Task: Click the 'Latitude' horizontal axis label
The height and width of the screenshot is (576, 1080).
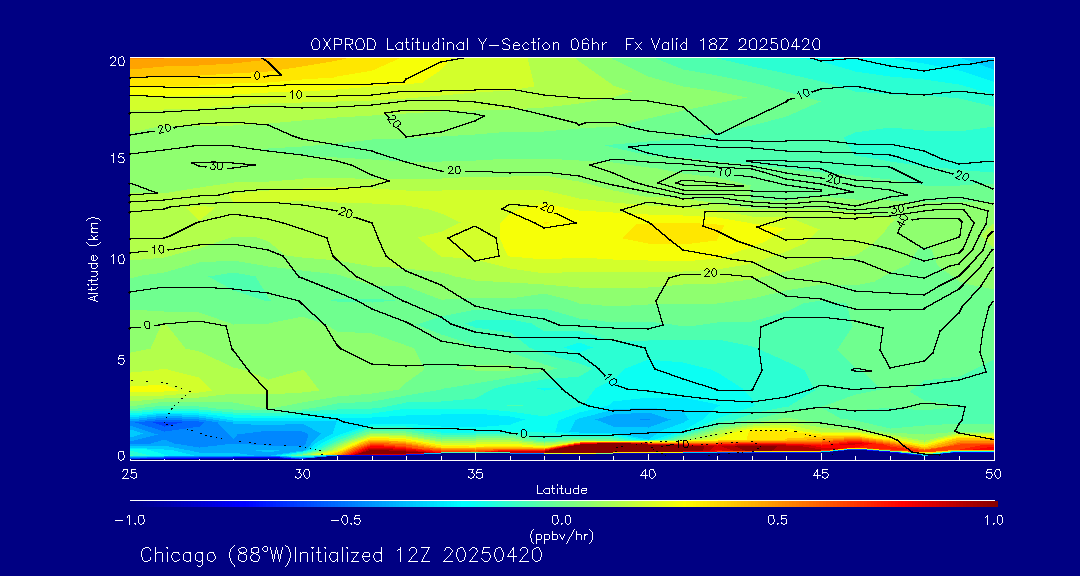Action: (x=561, y=489)
